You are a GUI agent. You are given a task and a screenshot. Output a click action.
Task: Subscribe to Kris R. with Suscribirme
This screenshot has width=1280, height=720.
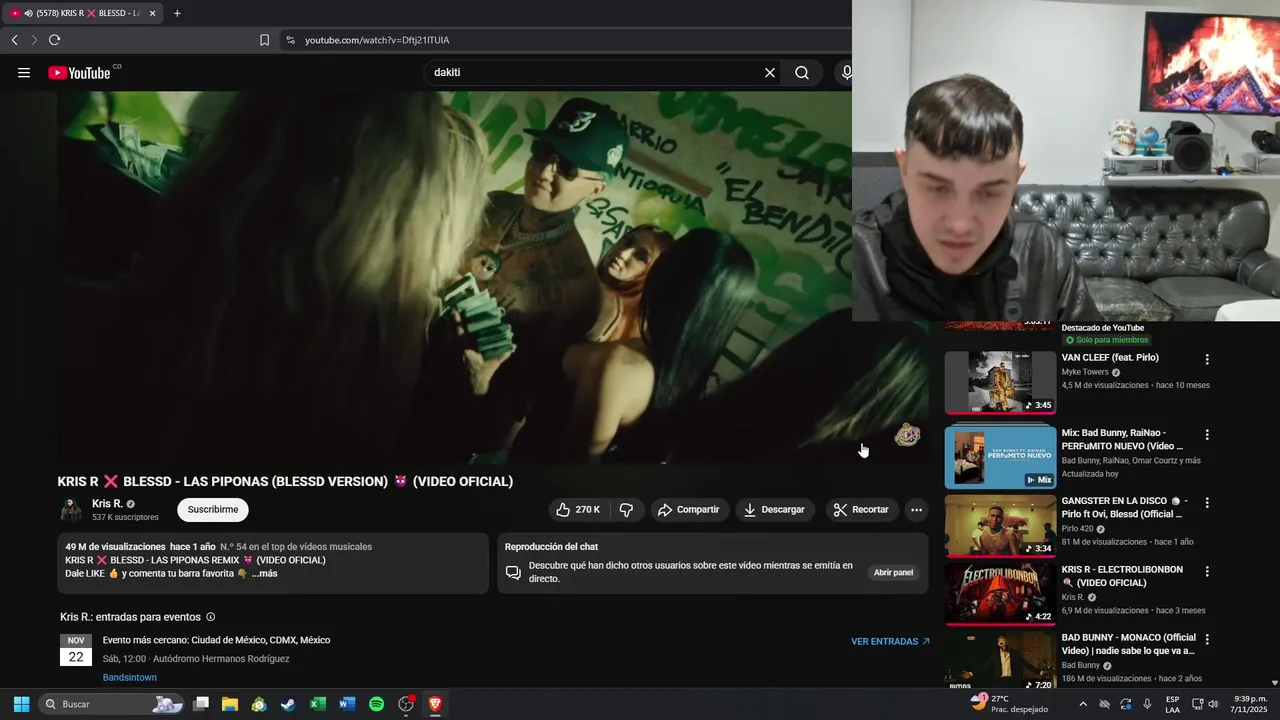(x=213, y=509)
